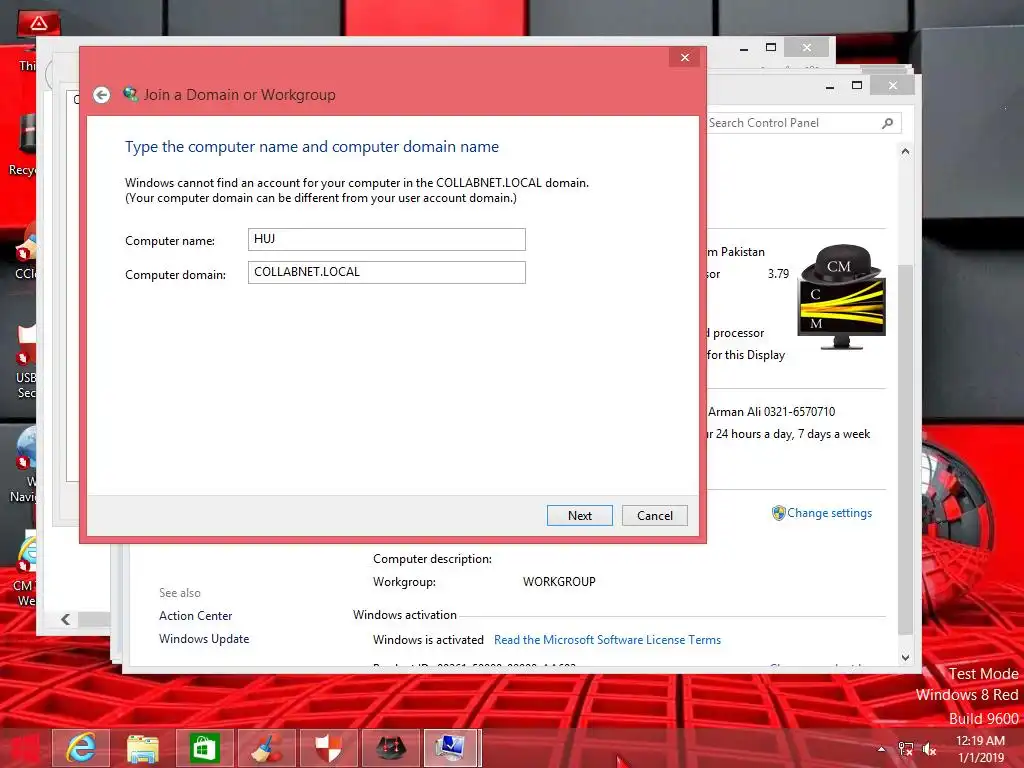Select the USB Security desktop shortcut
This screenshot has height=768, width=1024.
26,360
